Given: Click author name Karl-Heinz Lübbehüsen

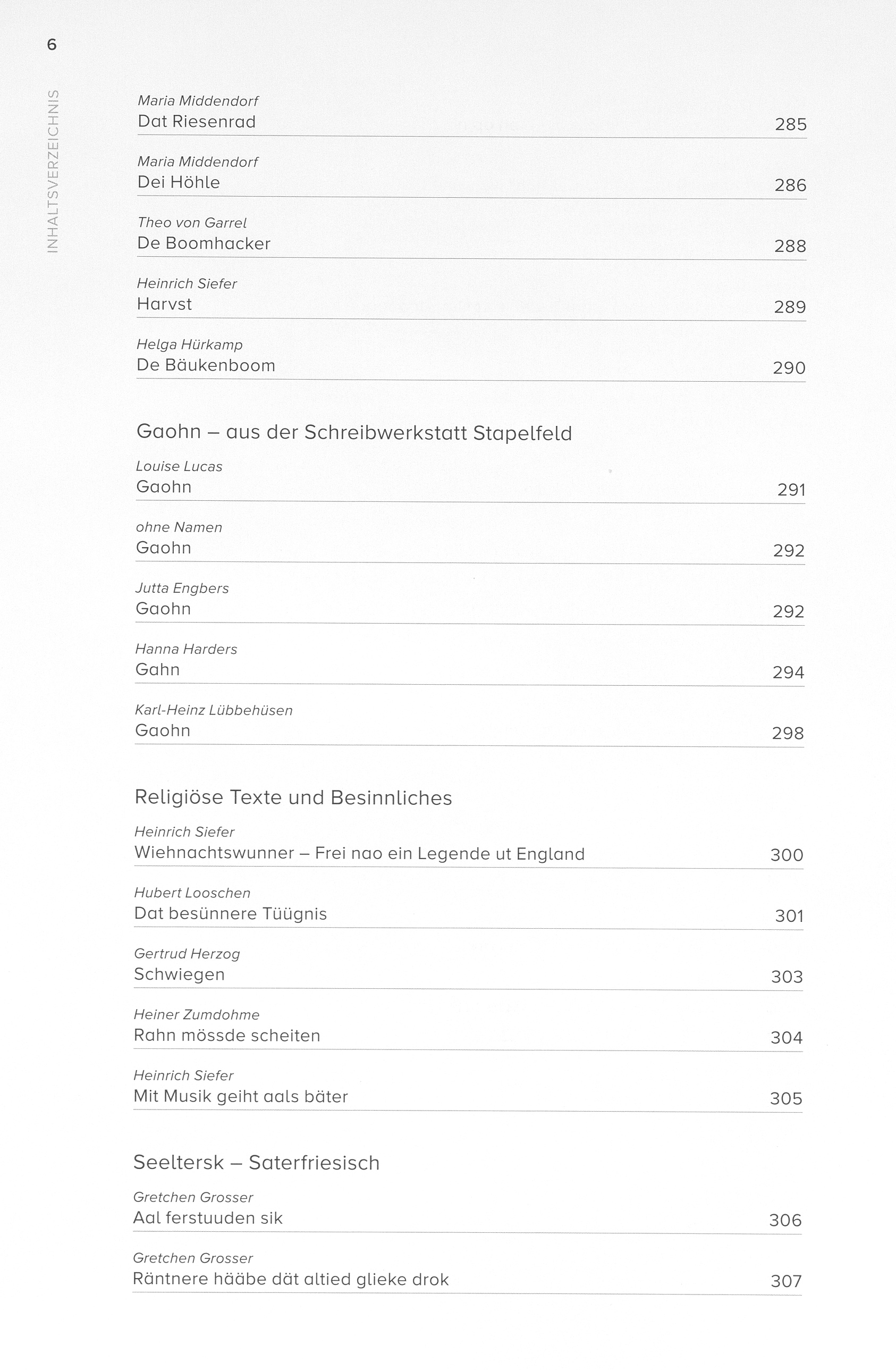Looking at the screenshot, I should pyautogui.click(x=214, y=710).
